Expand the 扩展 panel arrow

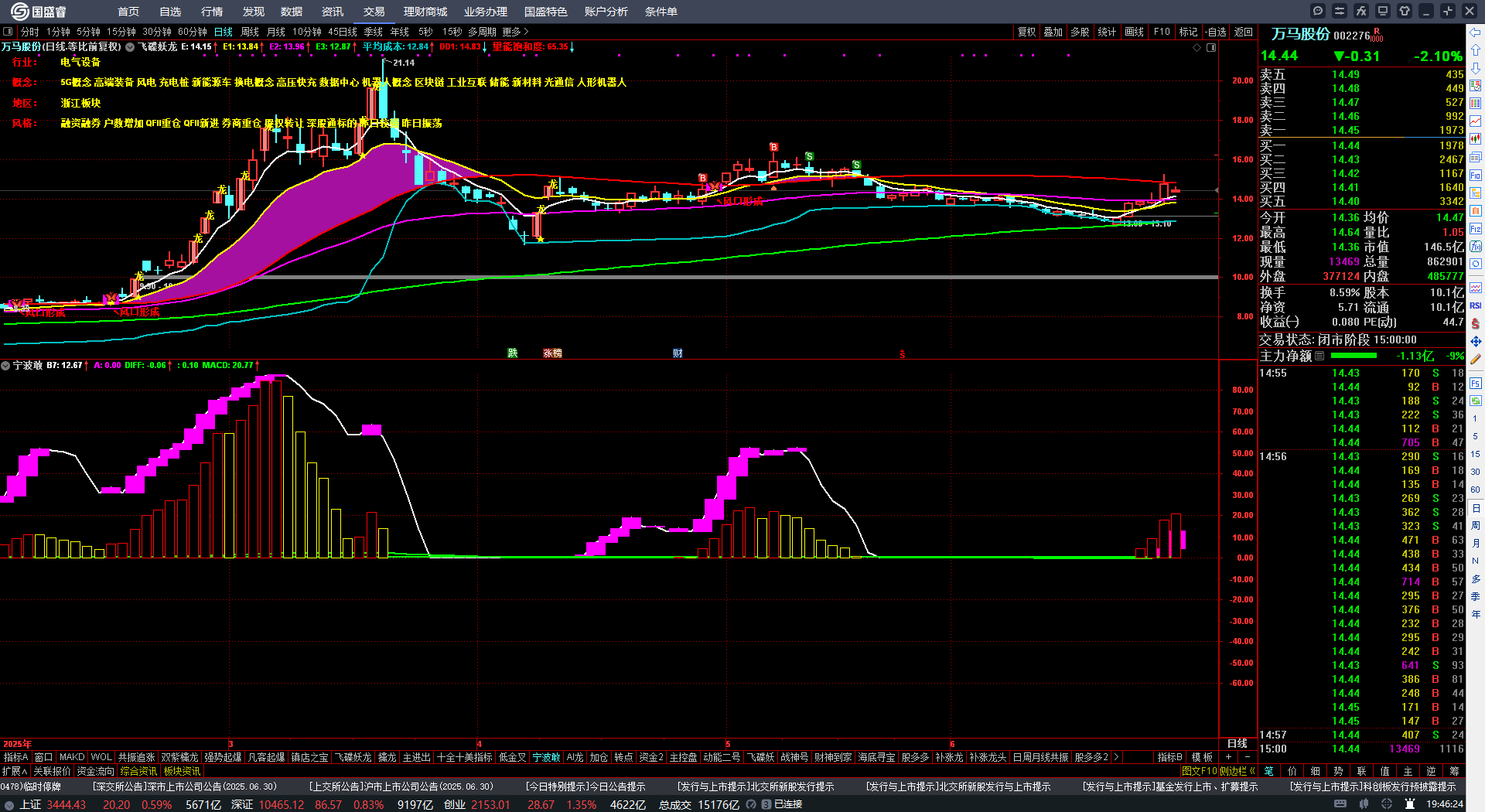click(x=14, y=771)
